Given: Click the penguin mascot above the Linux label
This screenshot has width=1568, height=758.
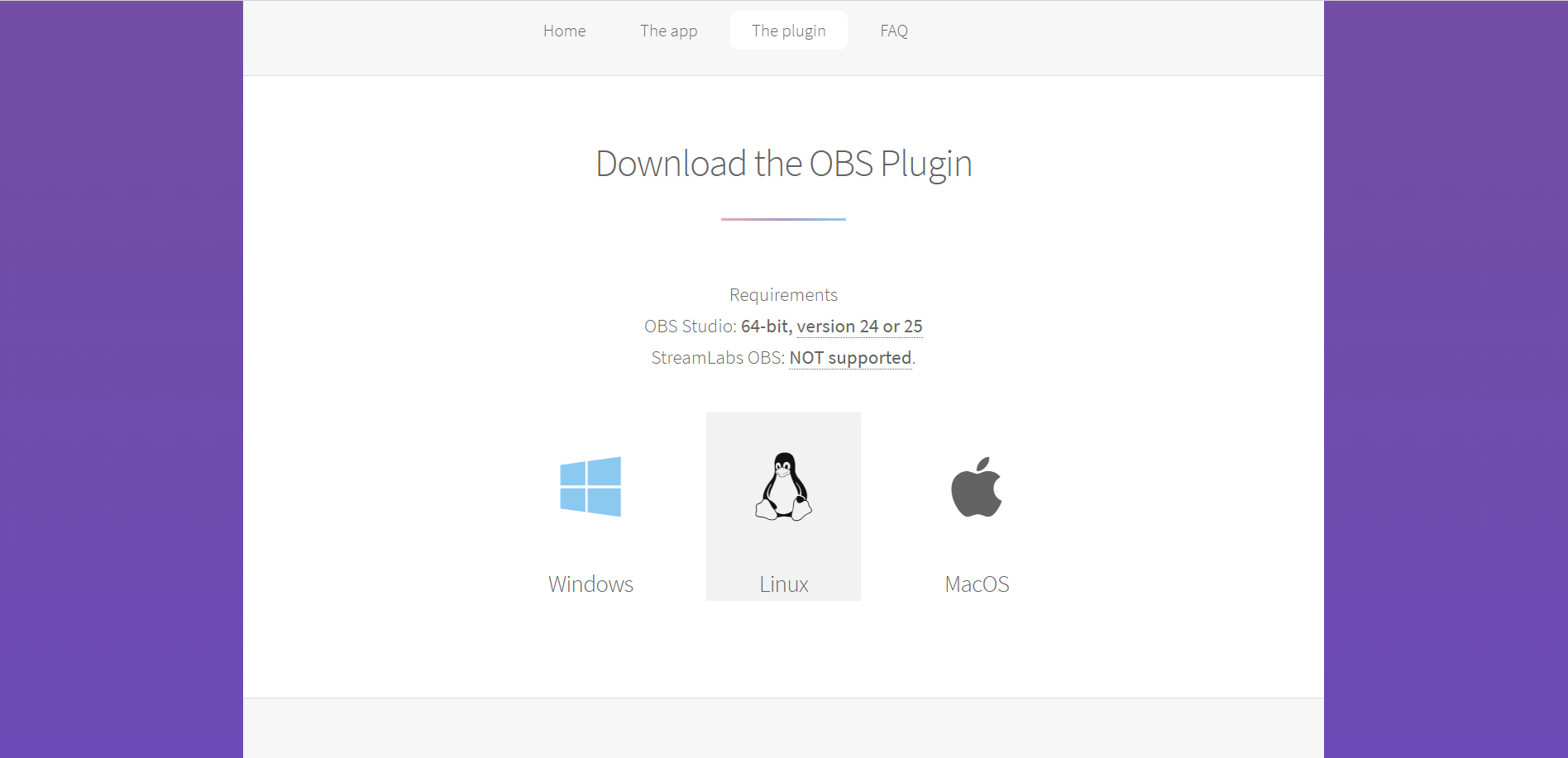Looking at the screenshot, I should pos(782,488).
